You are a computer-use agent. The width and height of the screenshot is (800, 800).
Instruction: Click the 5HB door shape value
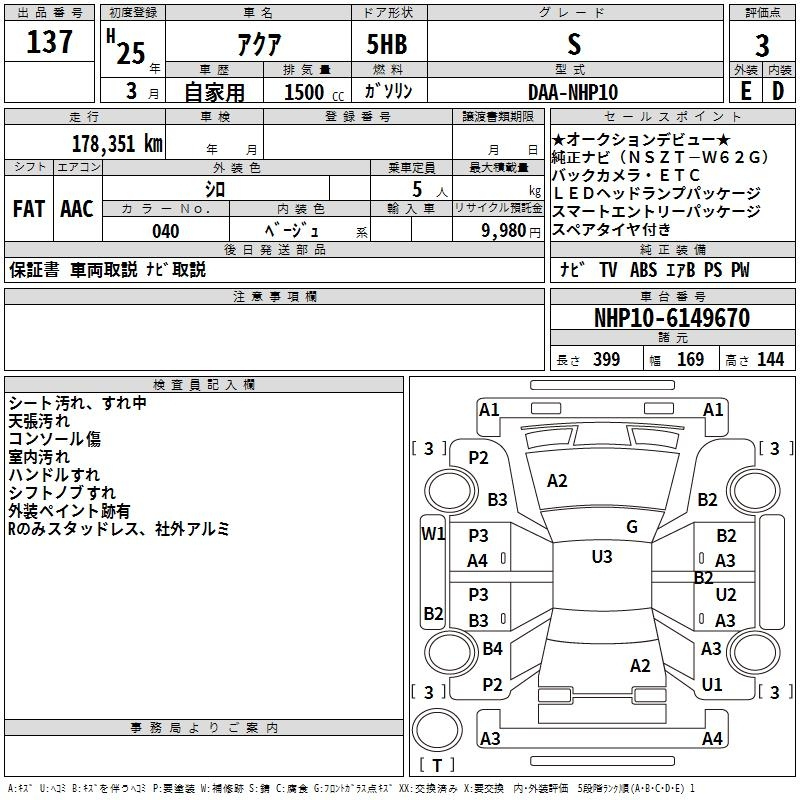click(x=386, y=43)
